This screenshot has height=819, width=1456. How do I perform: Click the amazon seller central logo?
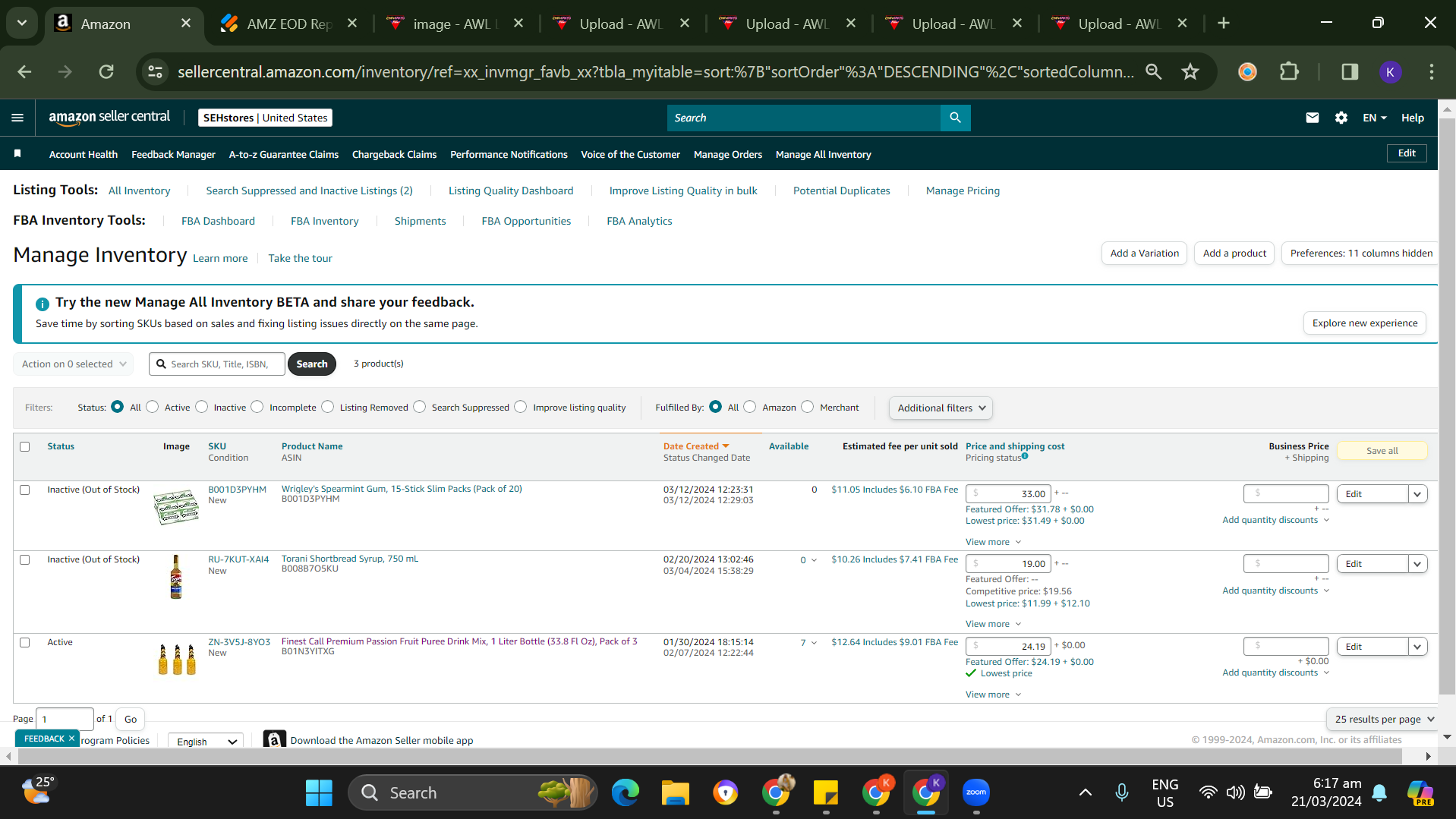pos(109,117)
